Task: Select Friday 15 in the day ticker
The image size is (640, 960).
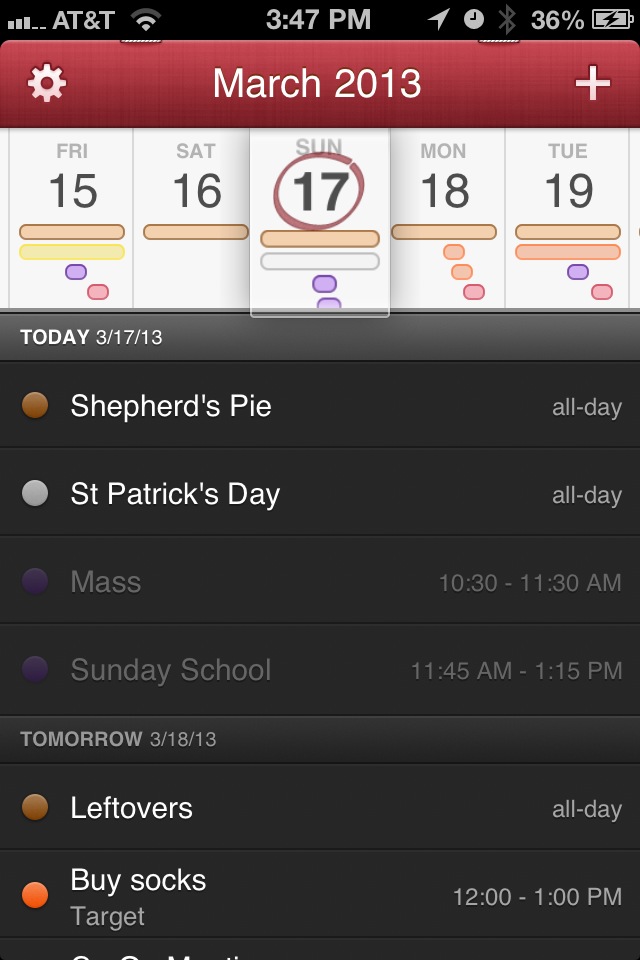Action: 72,190
